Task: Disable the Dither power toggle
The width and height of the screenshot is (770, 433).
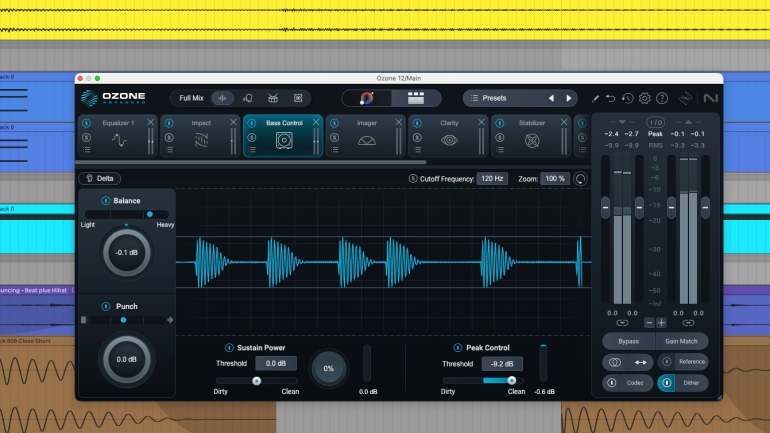Action: pos(667,383)
